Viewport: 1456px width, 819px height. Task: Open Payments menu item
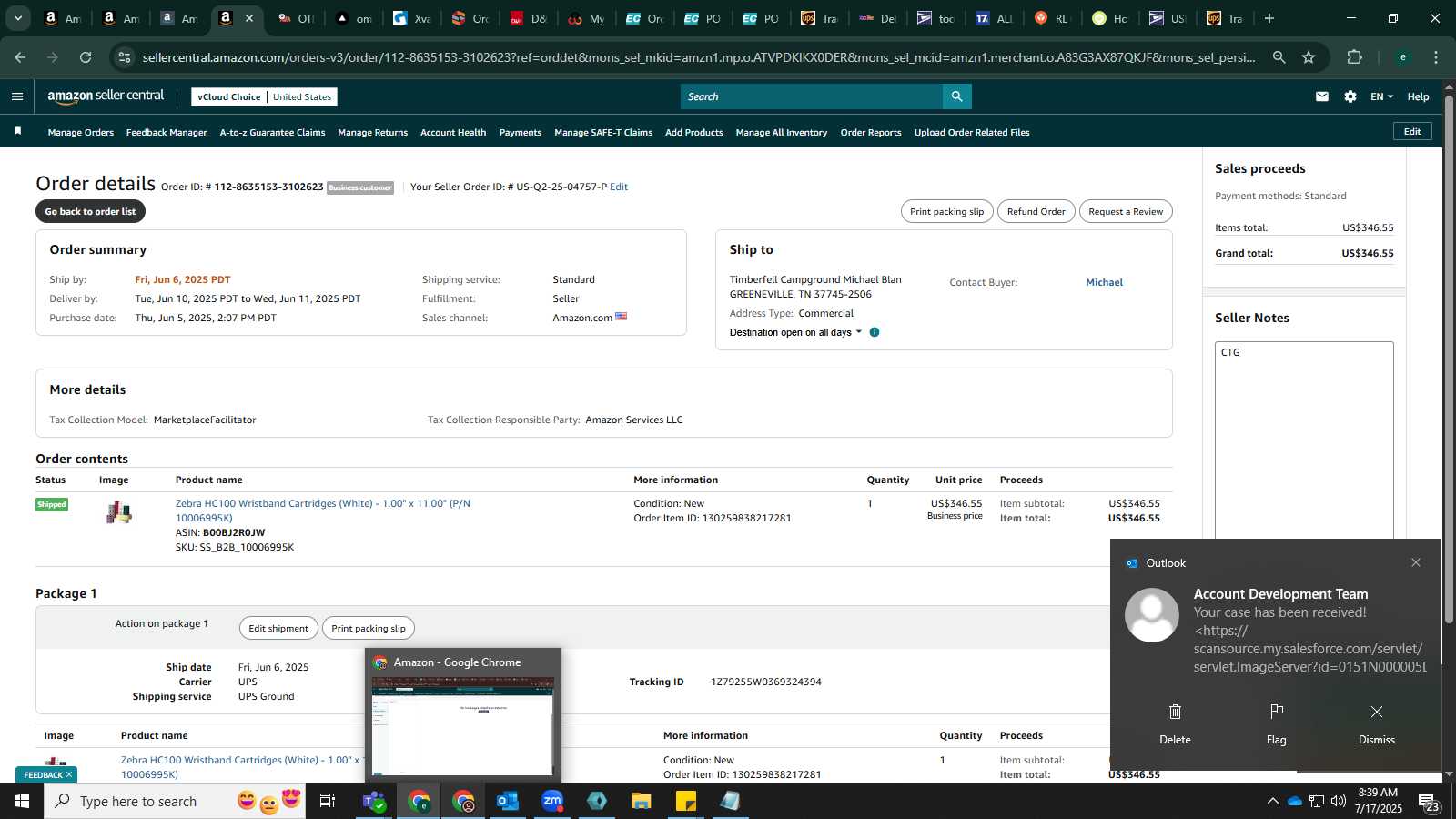pyautogui.click(x=520, y=132)
